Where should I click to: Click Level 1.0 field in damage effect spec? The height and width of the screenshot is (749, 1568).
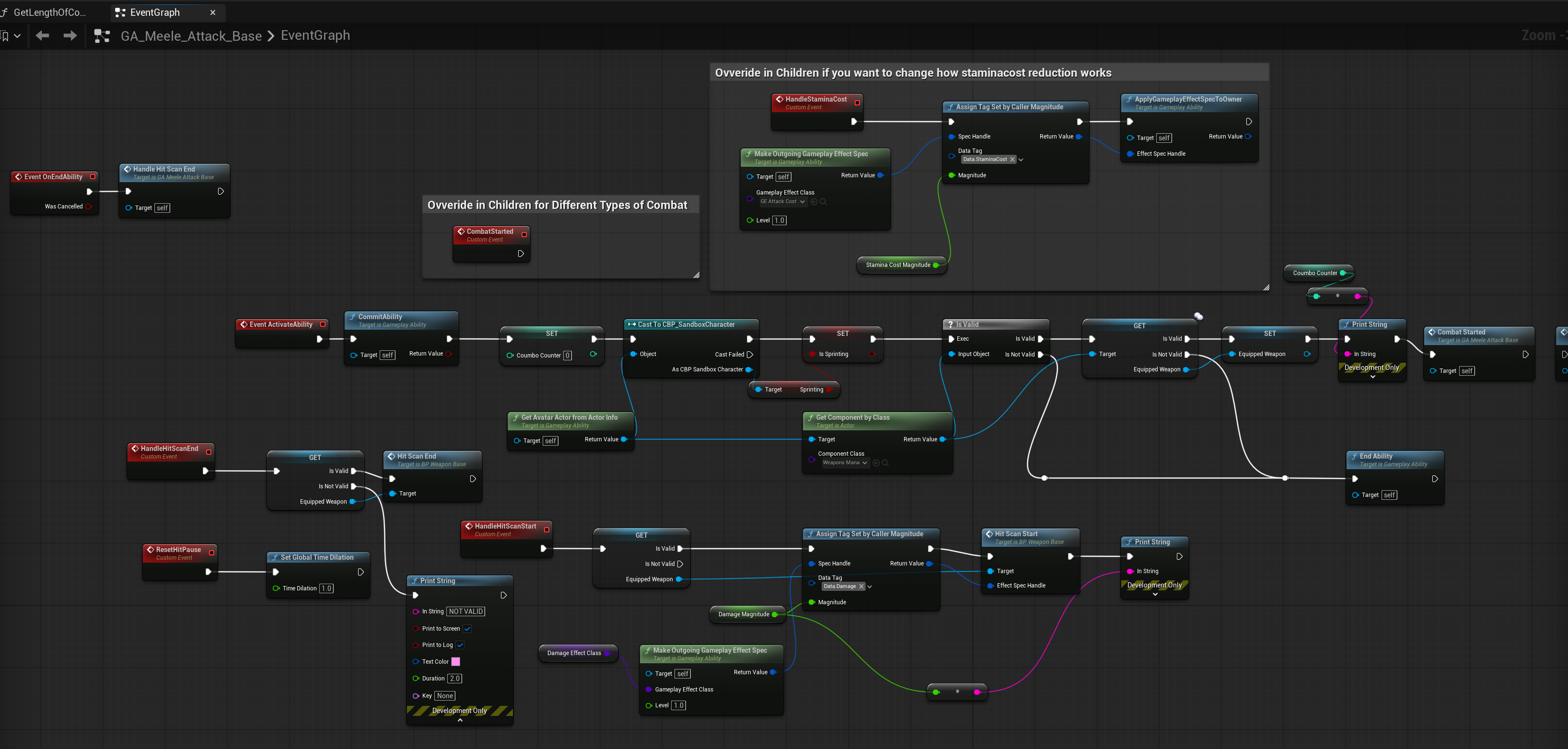click(x=678, y=705)
